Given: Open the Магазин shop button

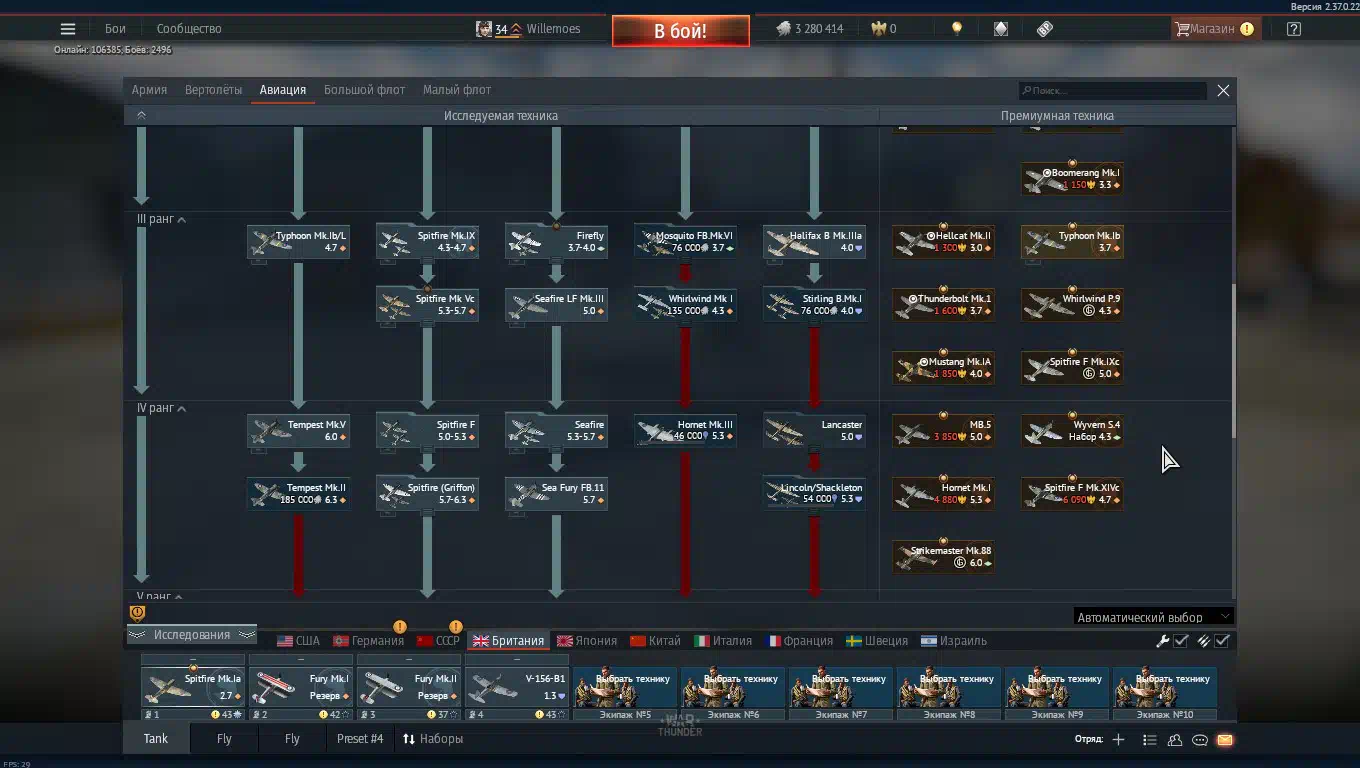Looking at the screenshot, I should pyautogui.click(x=1214, y=29).
